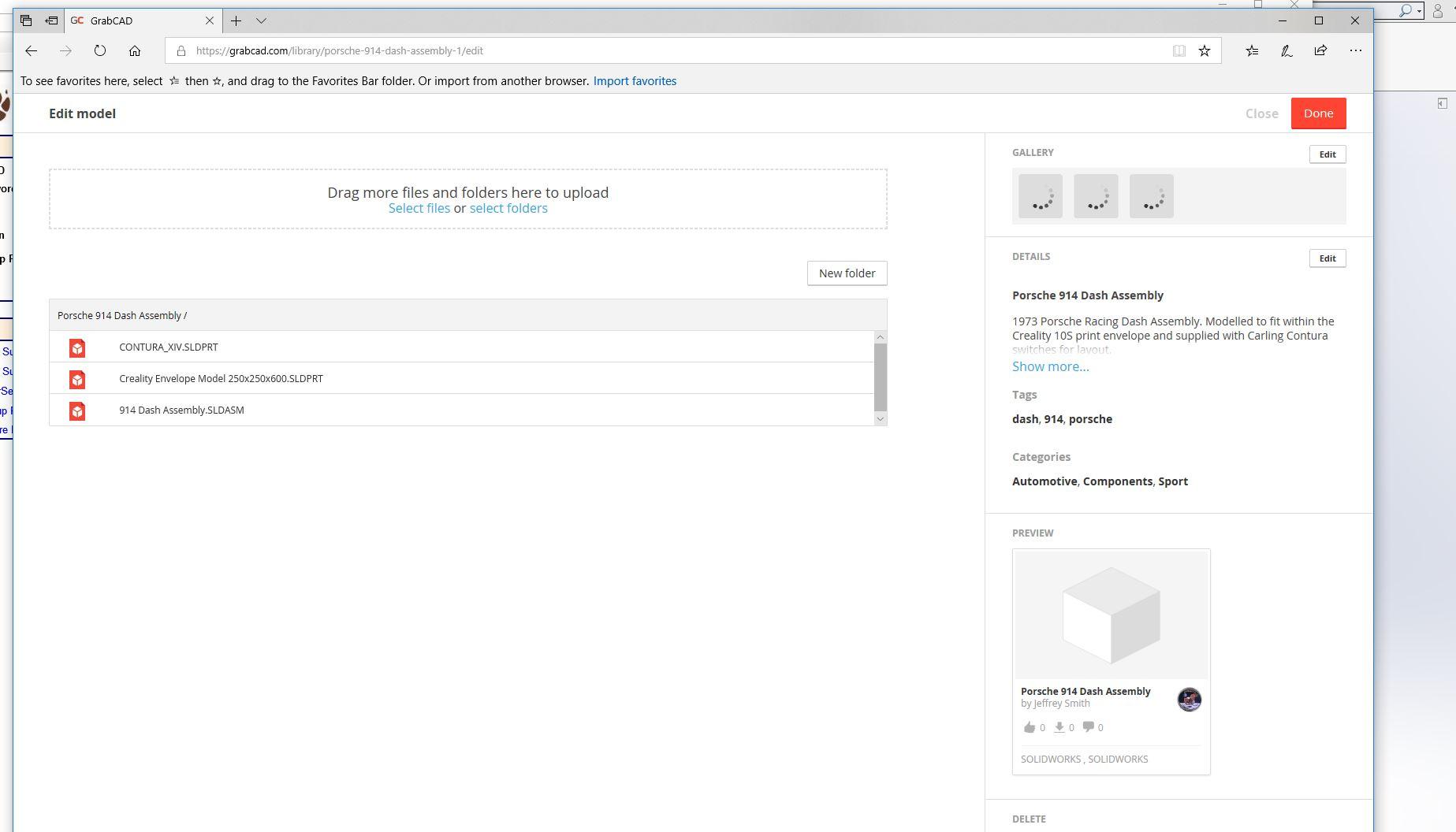Click the background window search magnifier icon
Viewport: 1456px width, 832px height.
point(1406,11)
